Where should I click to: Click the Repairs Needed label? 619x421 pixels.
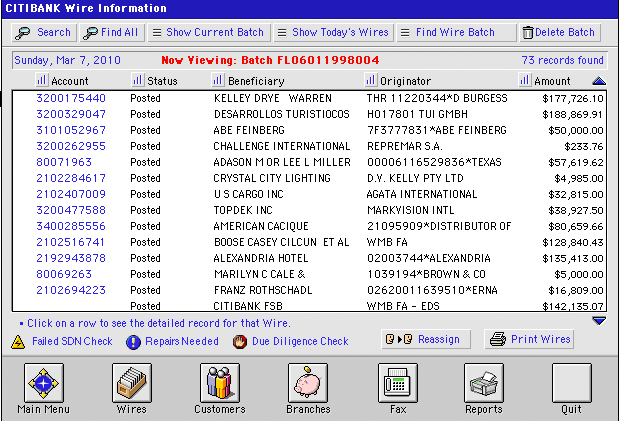click(x=182, y=341)
